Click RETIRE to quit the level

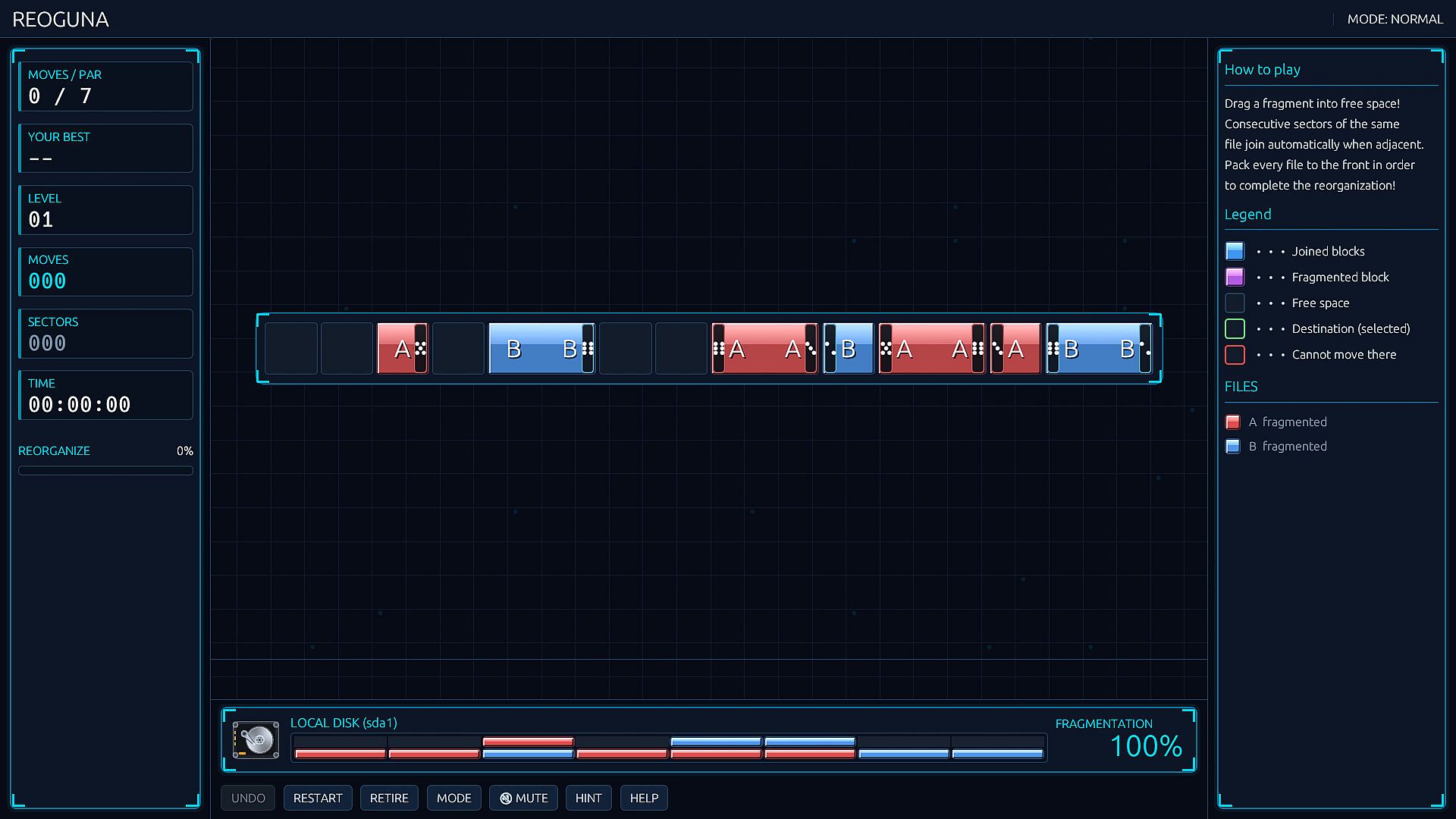(x=389, y=799)
